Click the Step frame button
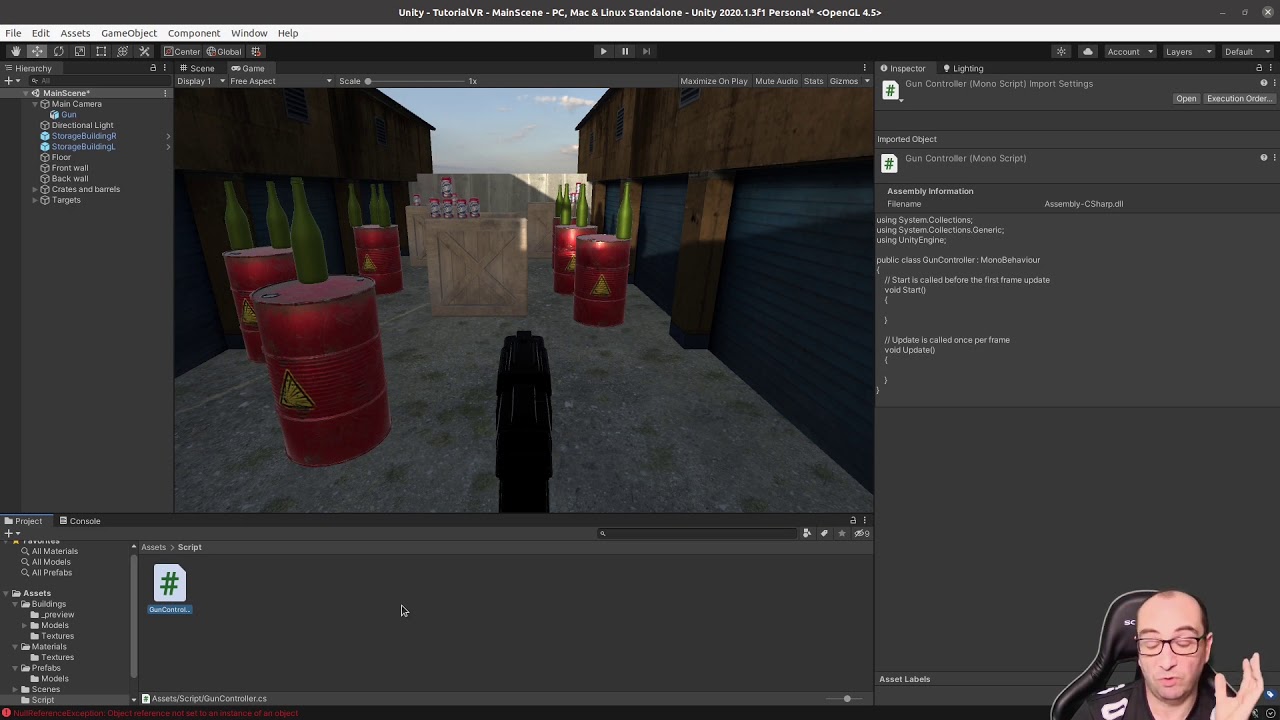This screenshot has height=720, width=1280. pos(646,51)
